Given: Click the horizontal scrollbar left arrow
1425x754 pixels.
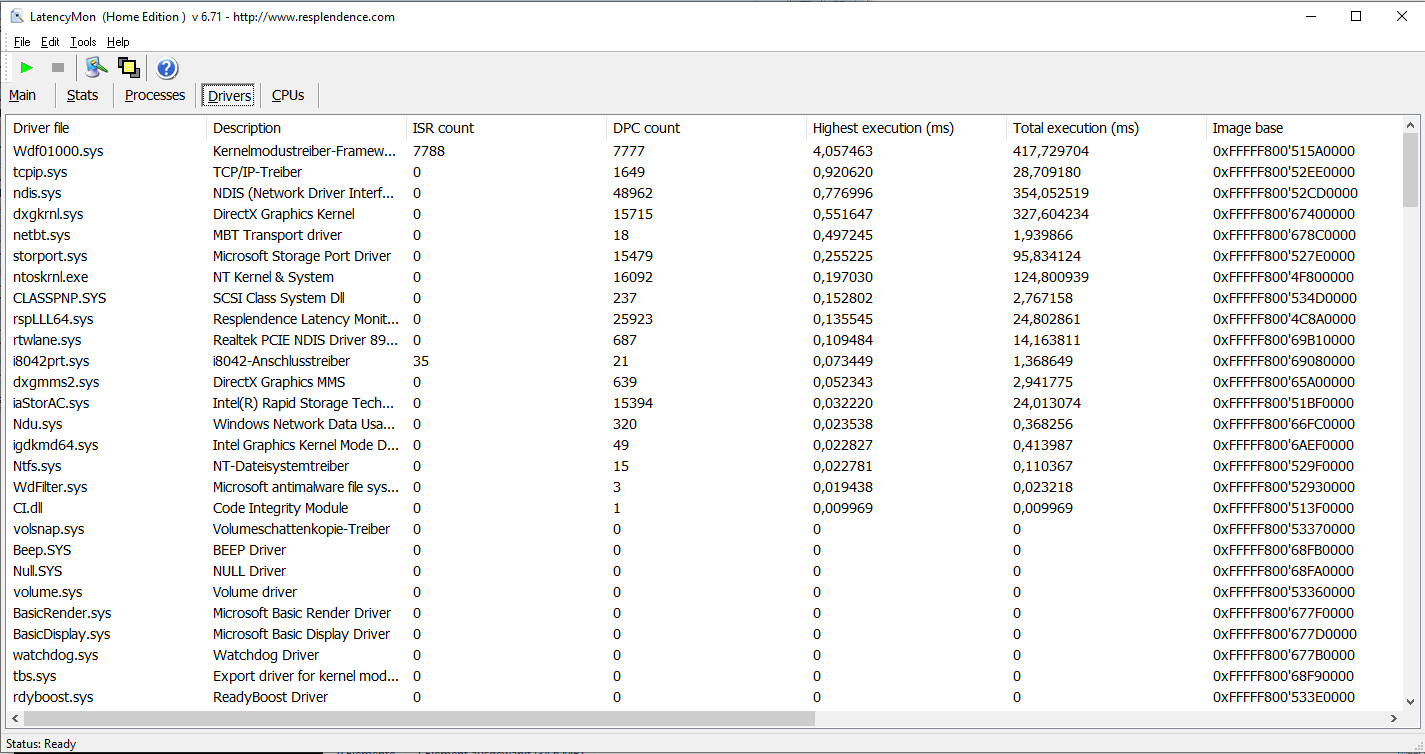Looking at the screenshot, I should tap(15, 719).
